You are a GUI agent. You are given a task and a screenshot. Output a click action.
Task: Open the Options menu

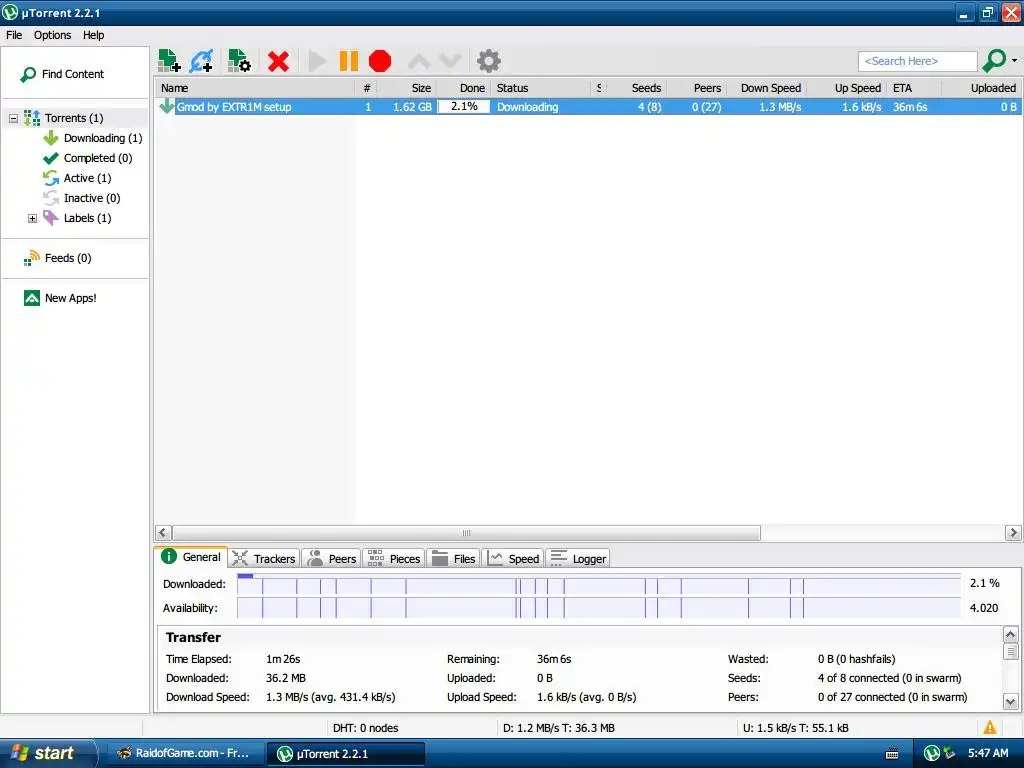[52, 35]
